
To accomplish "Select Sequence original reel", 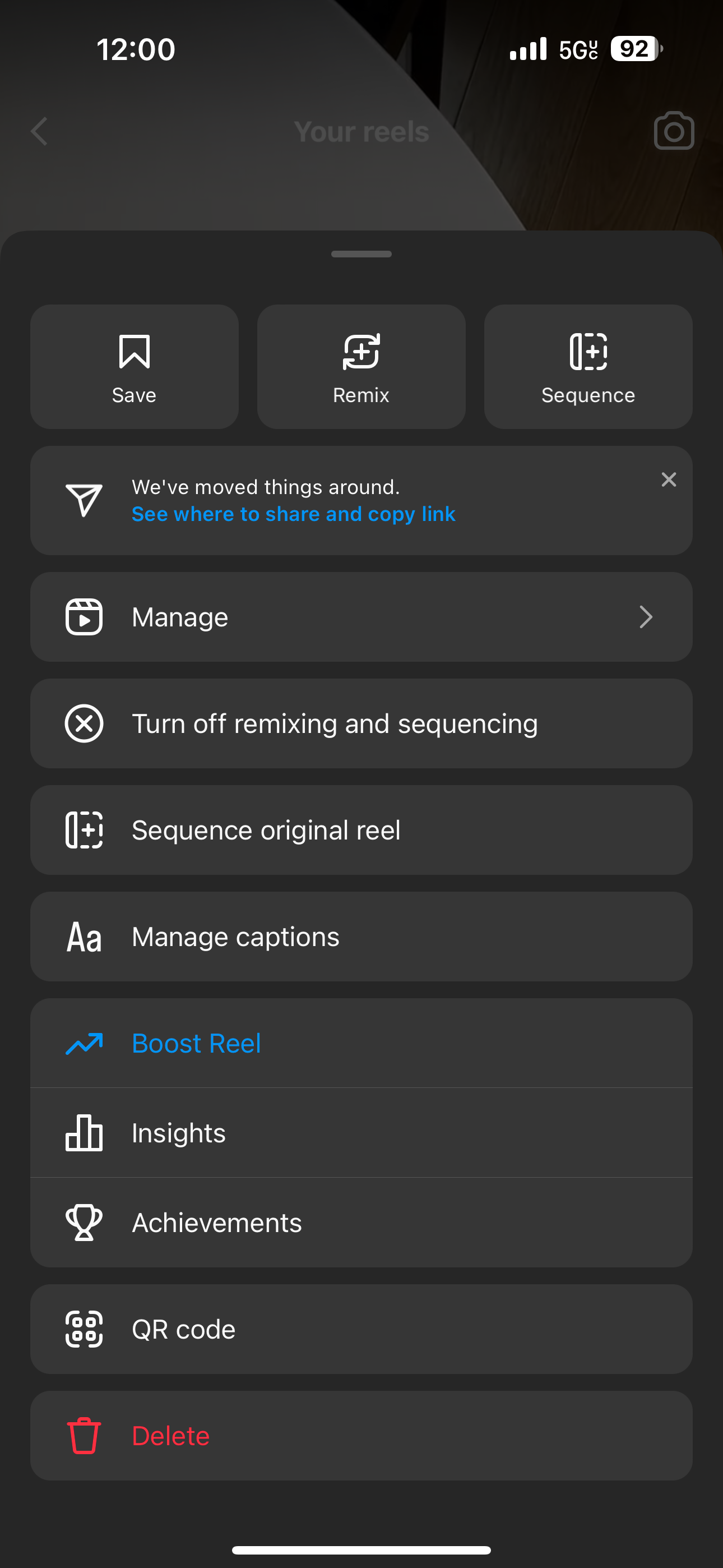I will point(266,830).
